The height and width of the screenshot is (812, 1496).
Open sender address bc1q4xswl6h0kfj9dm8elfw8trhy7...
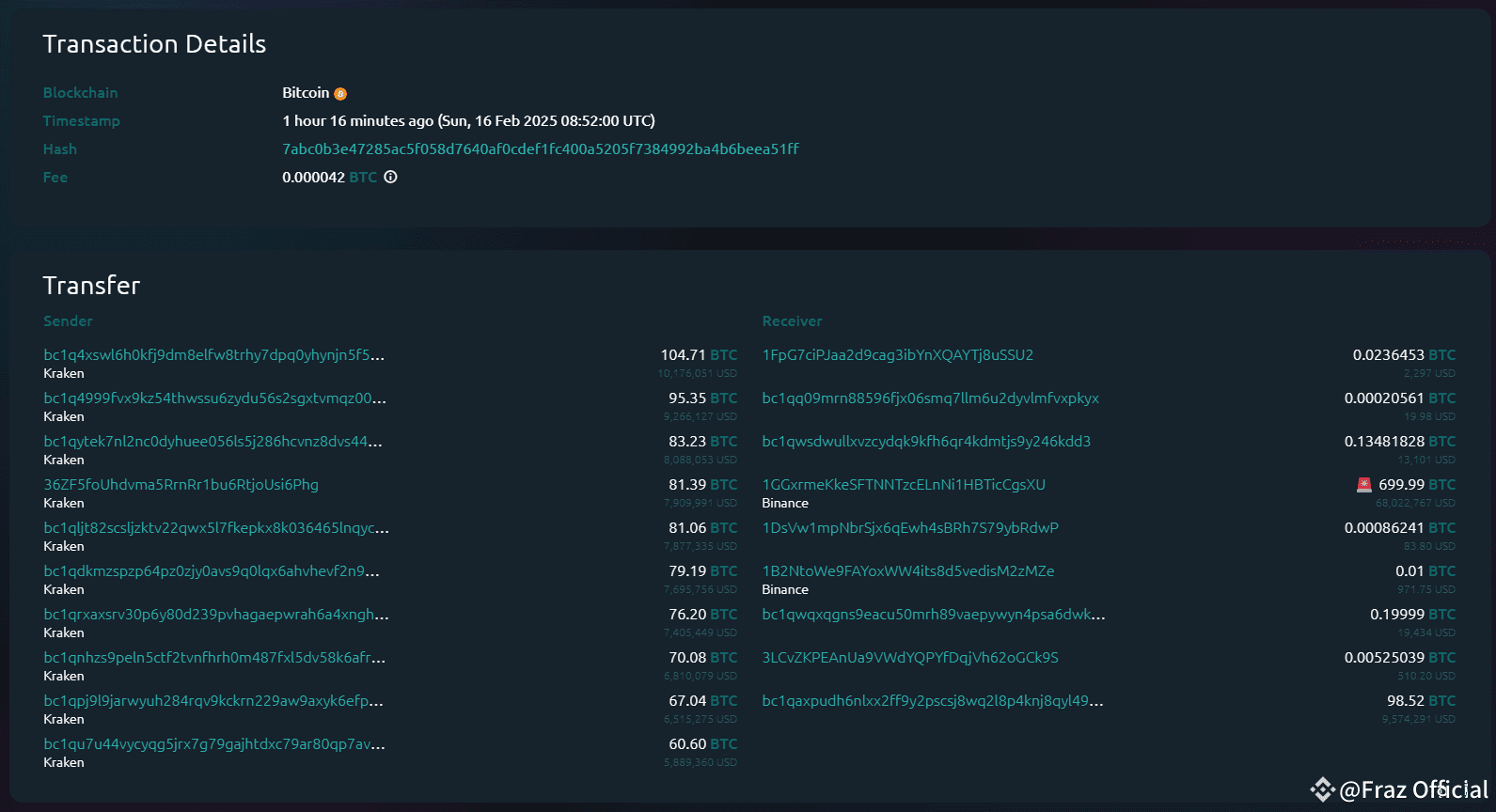tap(213, 355)
